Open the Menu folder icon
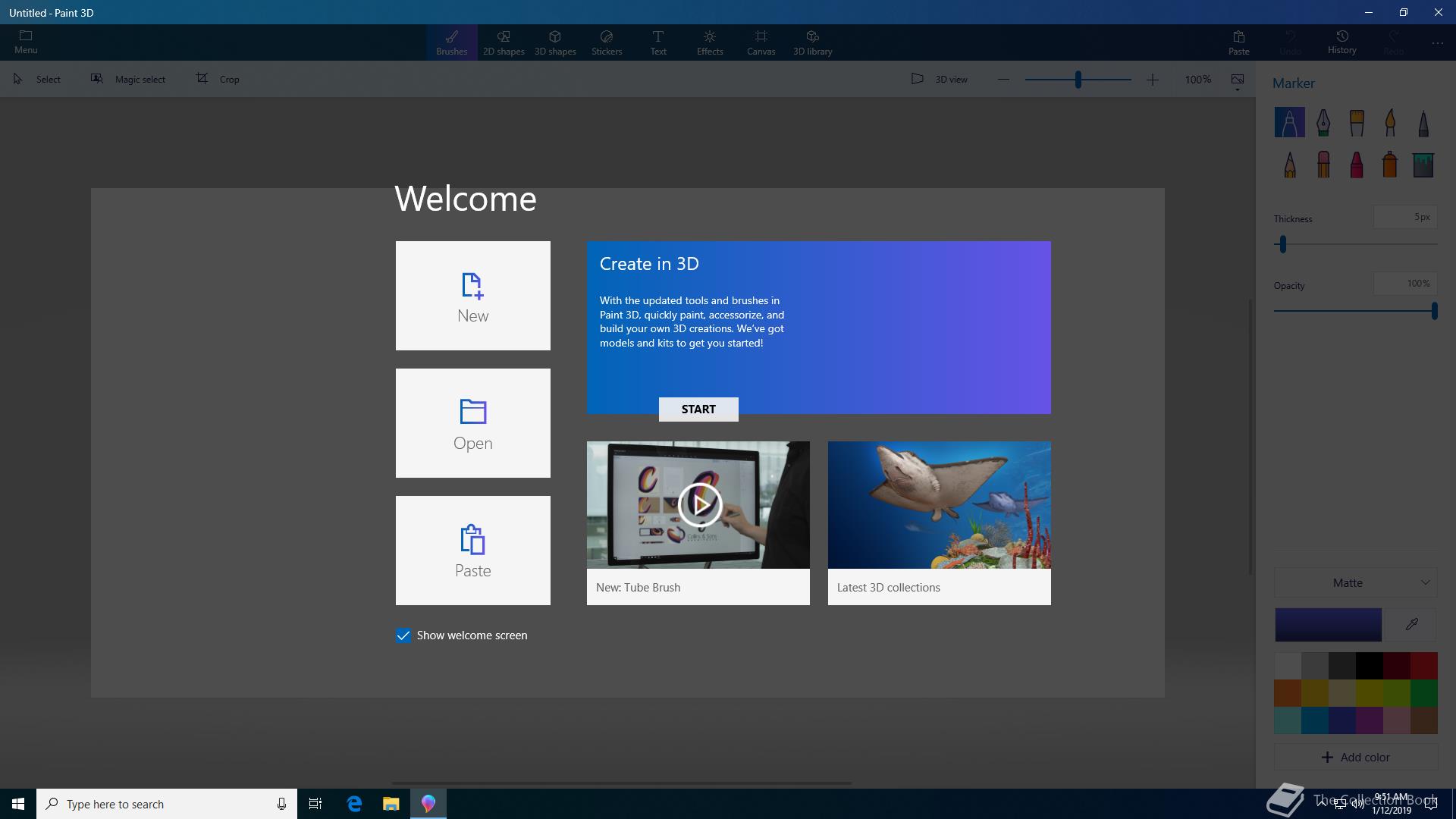Image resolution: width=1456 pixels, height=819 pixels. 26,42
